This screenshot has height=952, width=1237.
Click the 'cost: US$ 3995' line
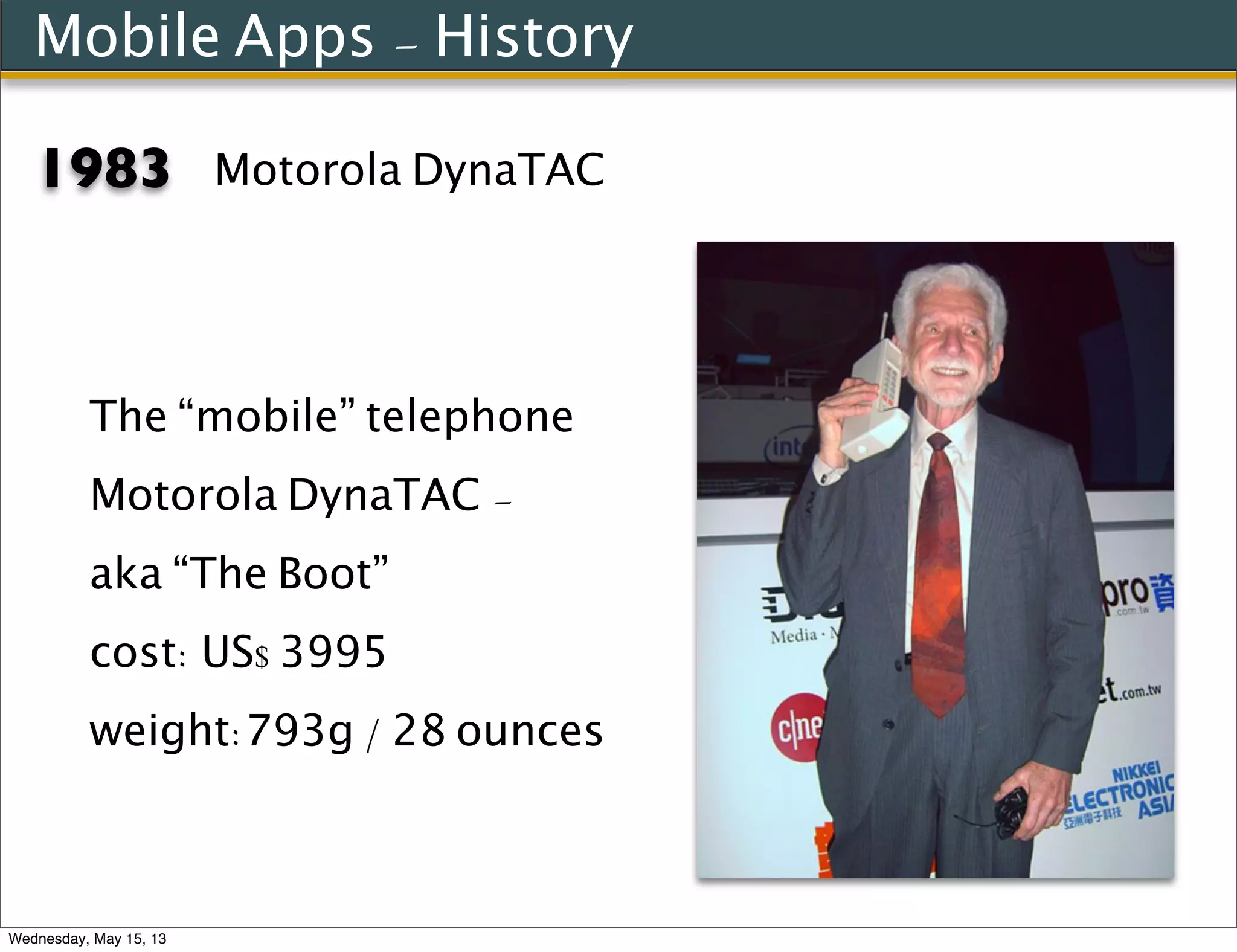[x=237, y=652]
